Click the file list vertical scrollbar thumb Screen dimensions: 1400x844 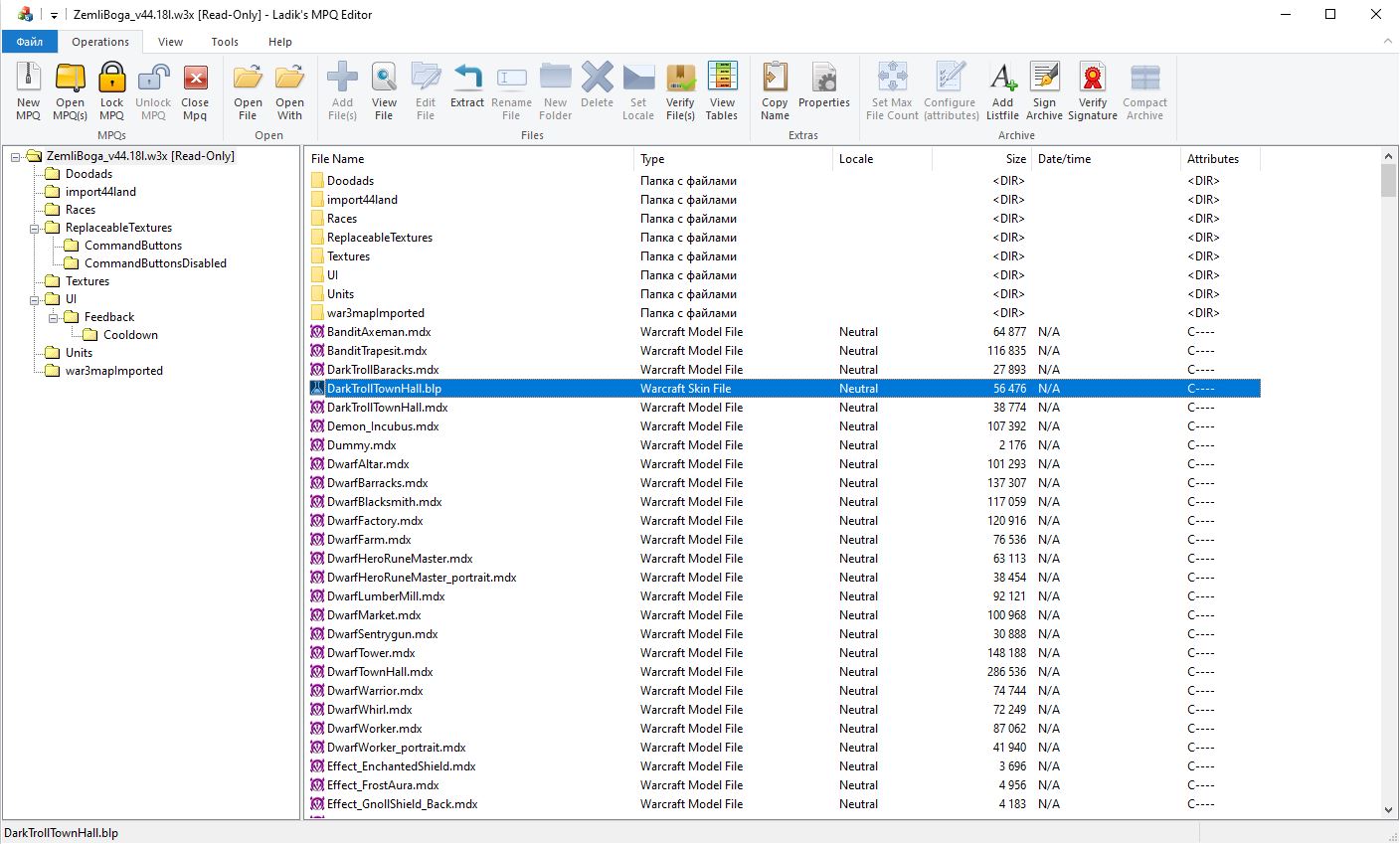pyautogui.click(x=1389, y=181)
